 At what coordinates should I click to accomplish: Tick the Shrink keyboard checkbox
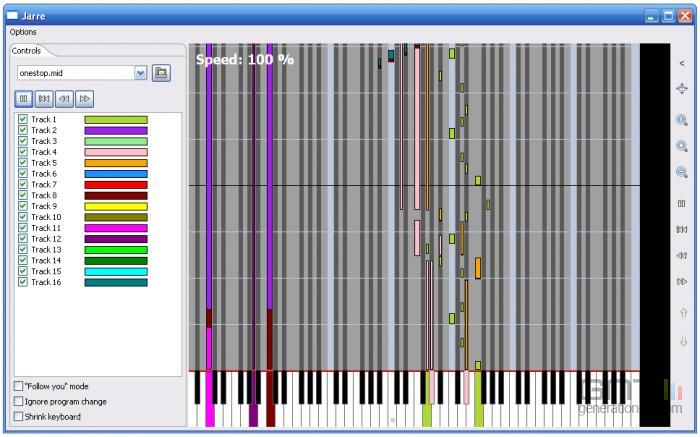click(19, 416)
